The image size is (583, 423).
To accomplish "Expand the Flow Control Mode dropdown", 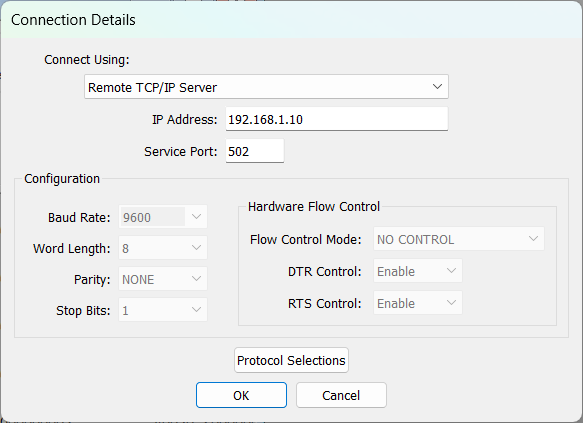I will pos(459,239).
